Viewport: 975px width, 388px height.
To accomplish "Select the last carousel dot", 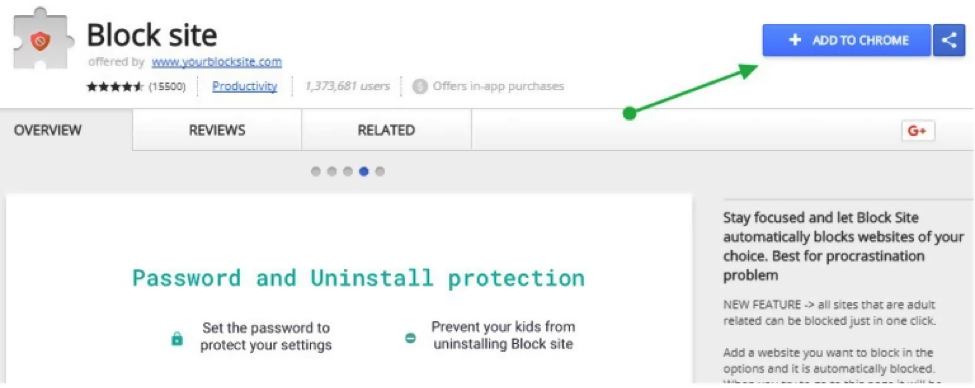I will [x=380, y=172].
